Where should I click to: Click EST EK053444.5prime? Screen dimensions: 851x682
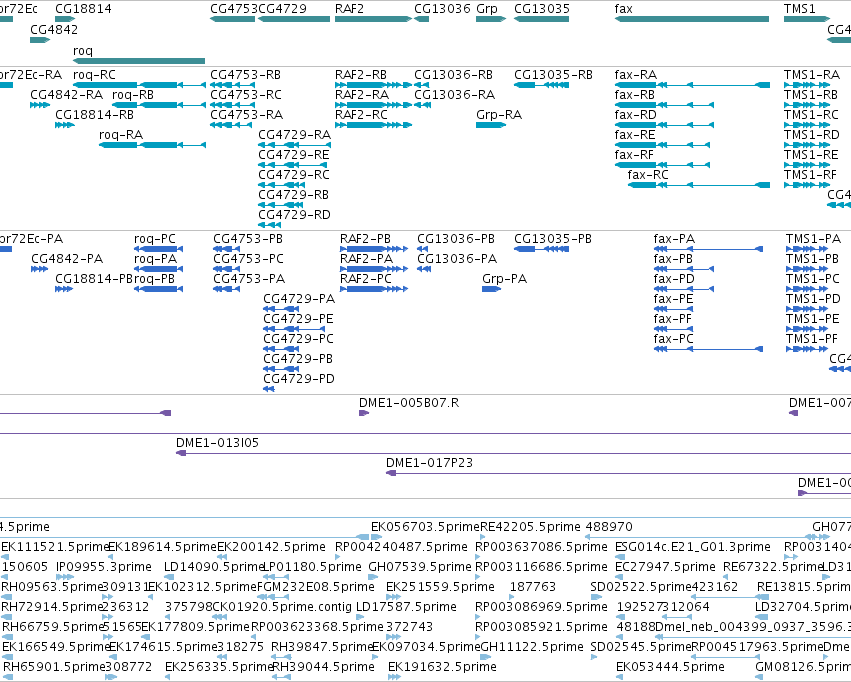pyautogui.click(x=620, y=677)
